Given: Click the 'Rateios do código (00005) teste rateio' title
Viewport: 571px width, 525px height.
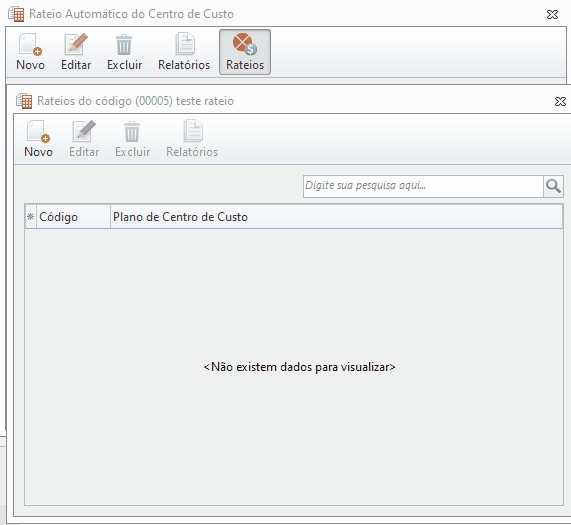Looking at the screenshot, I should [x=135, y=101].
